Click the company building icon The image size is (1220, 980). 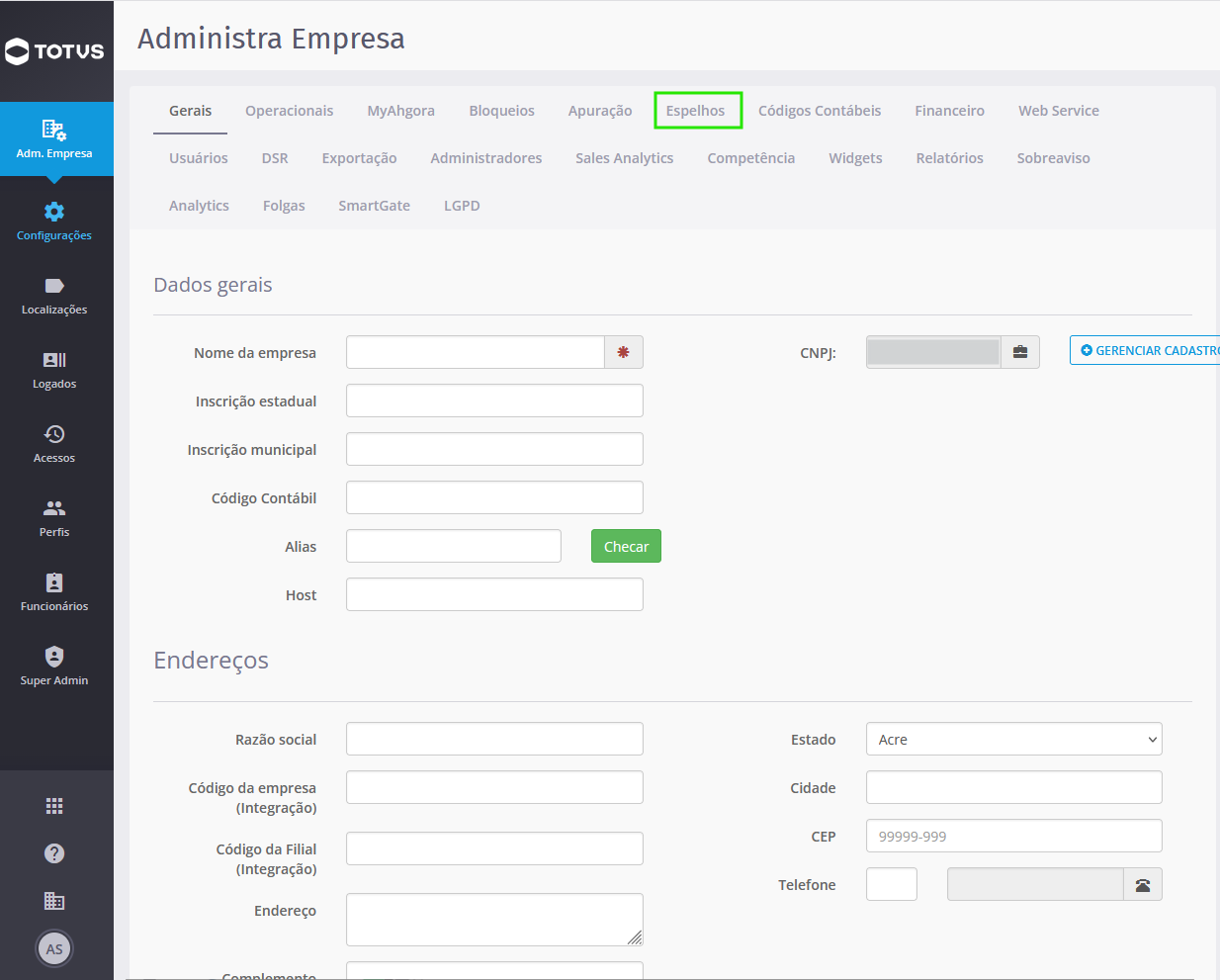[54, 901]
